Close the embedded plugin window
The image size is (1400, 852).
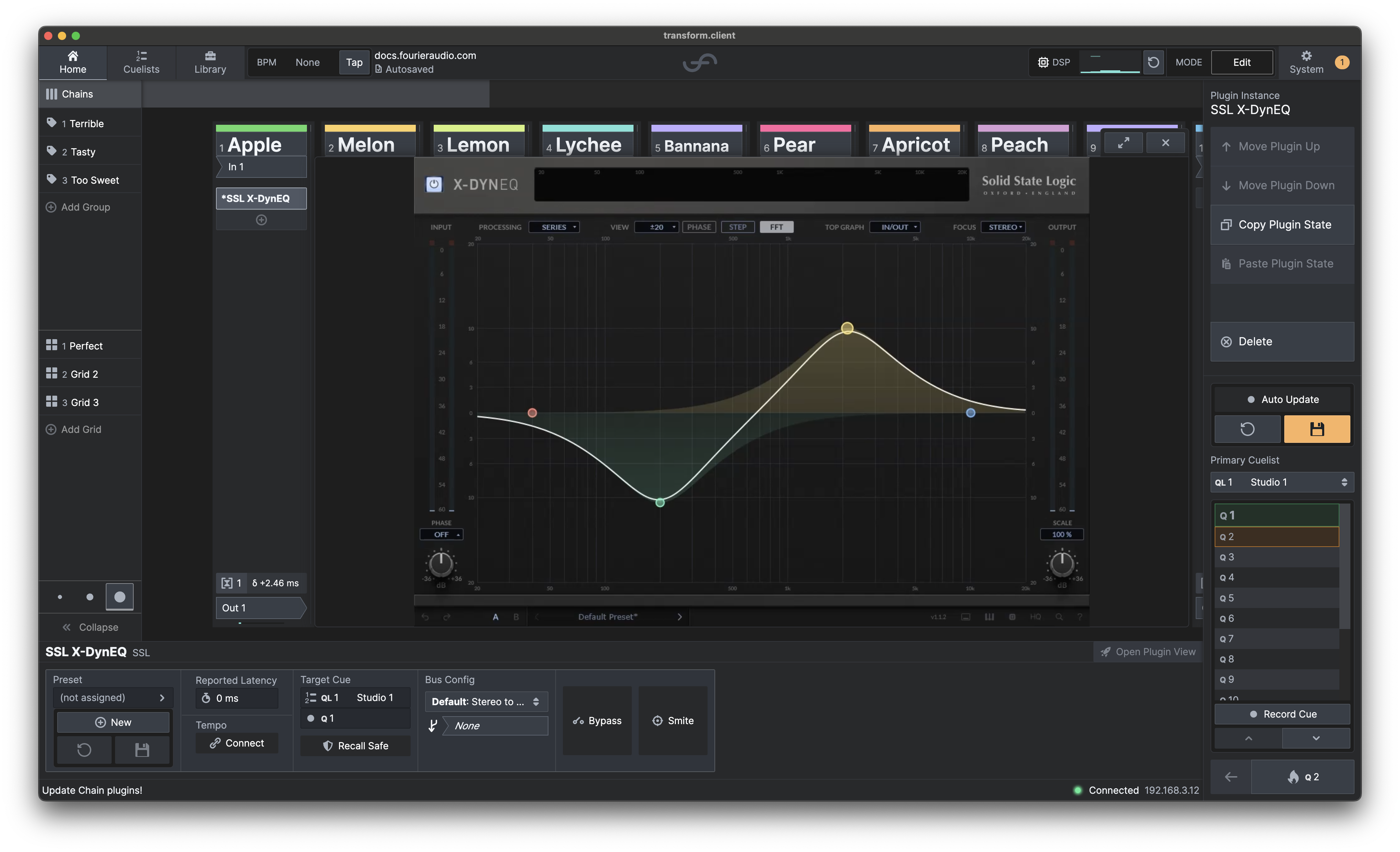point(1165,143)
